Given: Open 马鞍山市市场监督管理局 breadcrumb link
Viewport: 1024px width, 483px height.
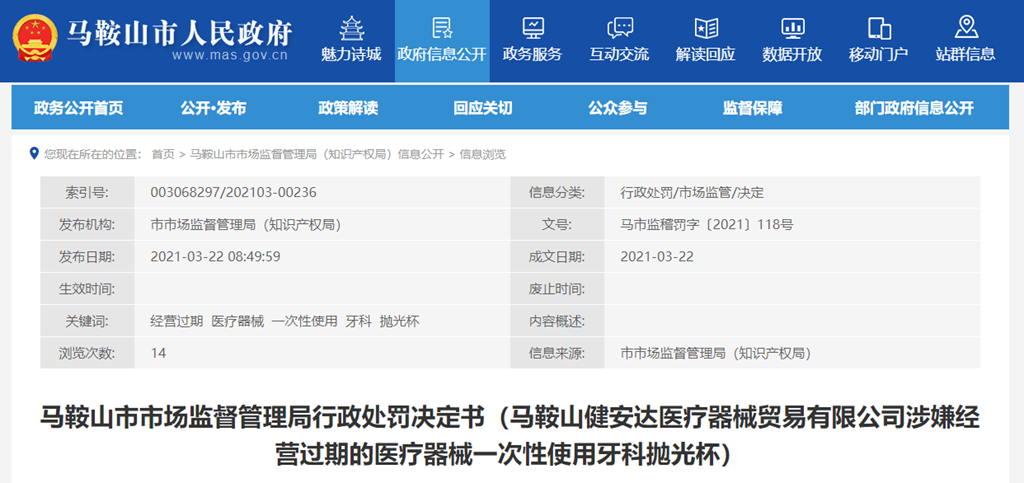Looking at the screenshot, I should point(317,155).
